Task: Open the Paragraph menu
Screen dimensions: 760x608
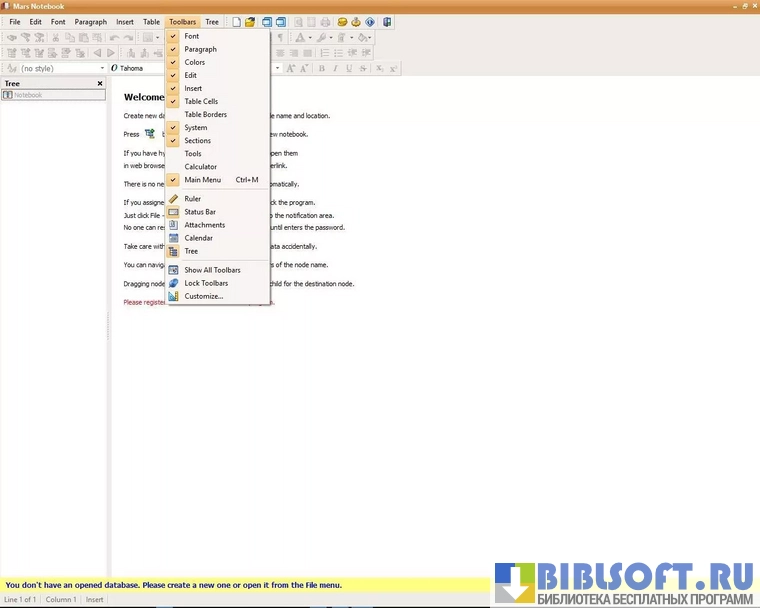Action: pos(90,22)
